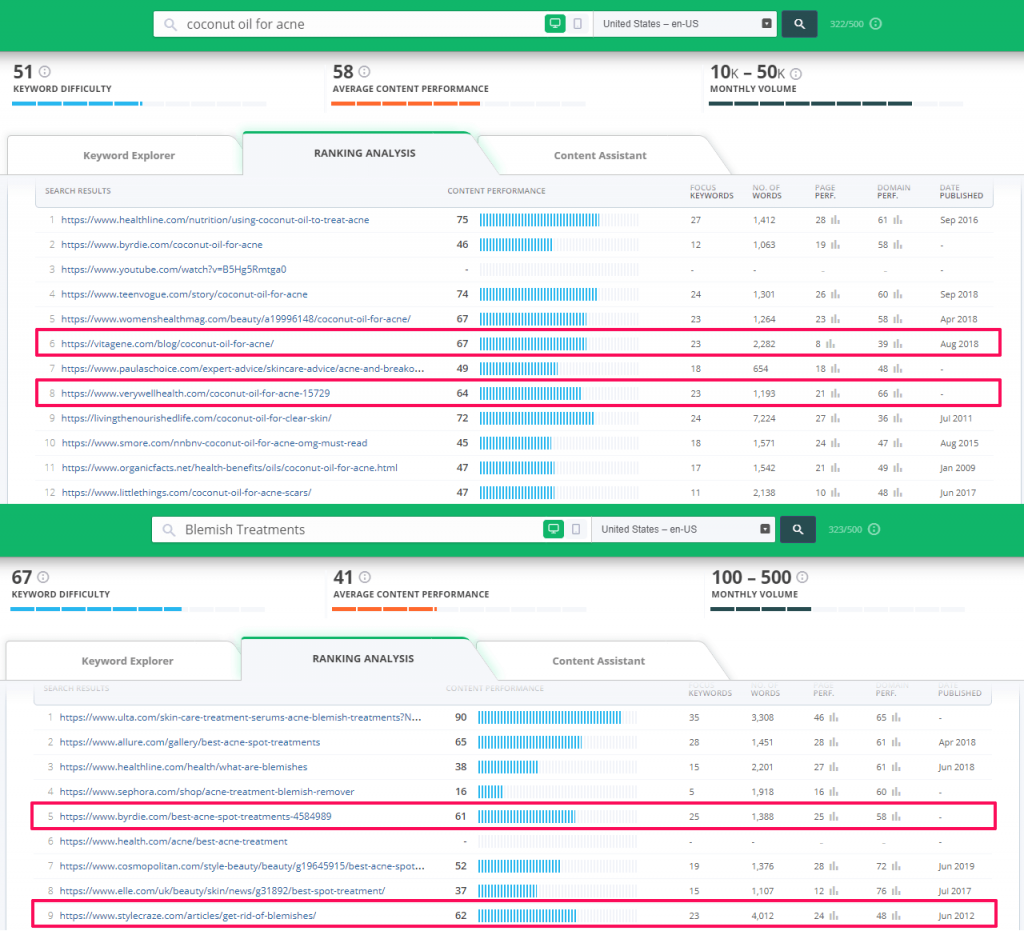Click info icon beside Average Content Performance 58
This screenshot has width=1024, height=931.
click(364, 72)
